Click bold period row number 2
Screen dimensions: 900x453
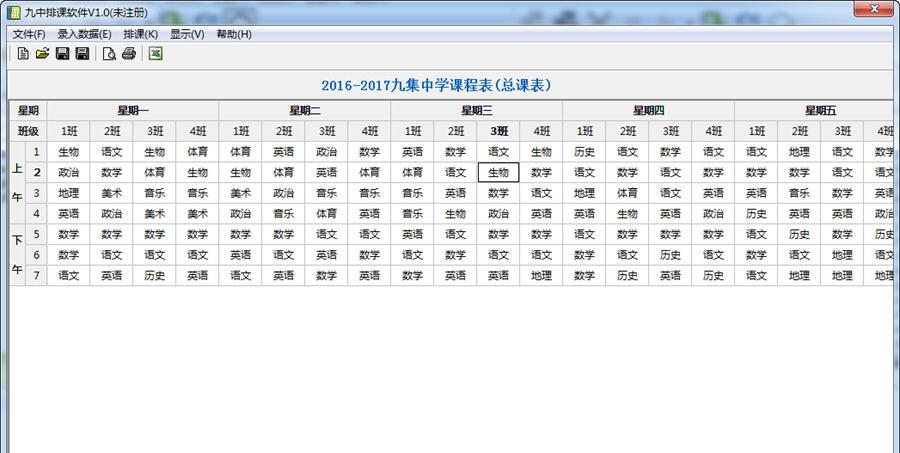[x=37, y=172]
